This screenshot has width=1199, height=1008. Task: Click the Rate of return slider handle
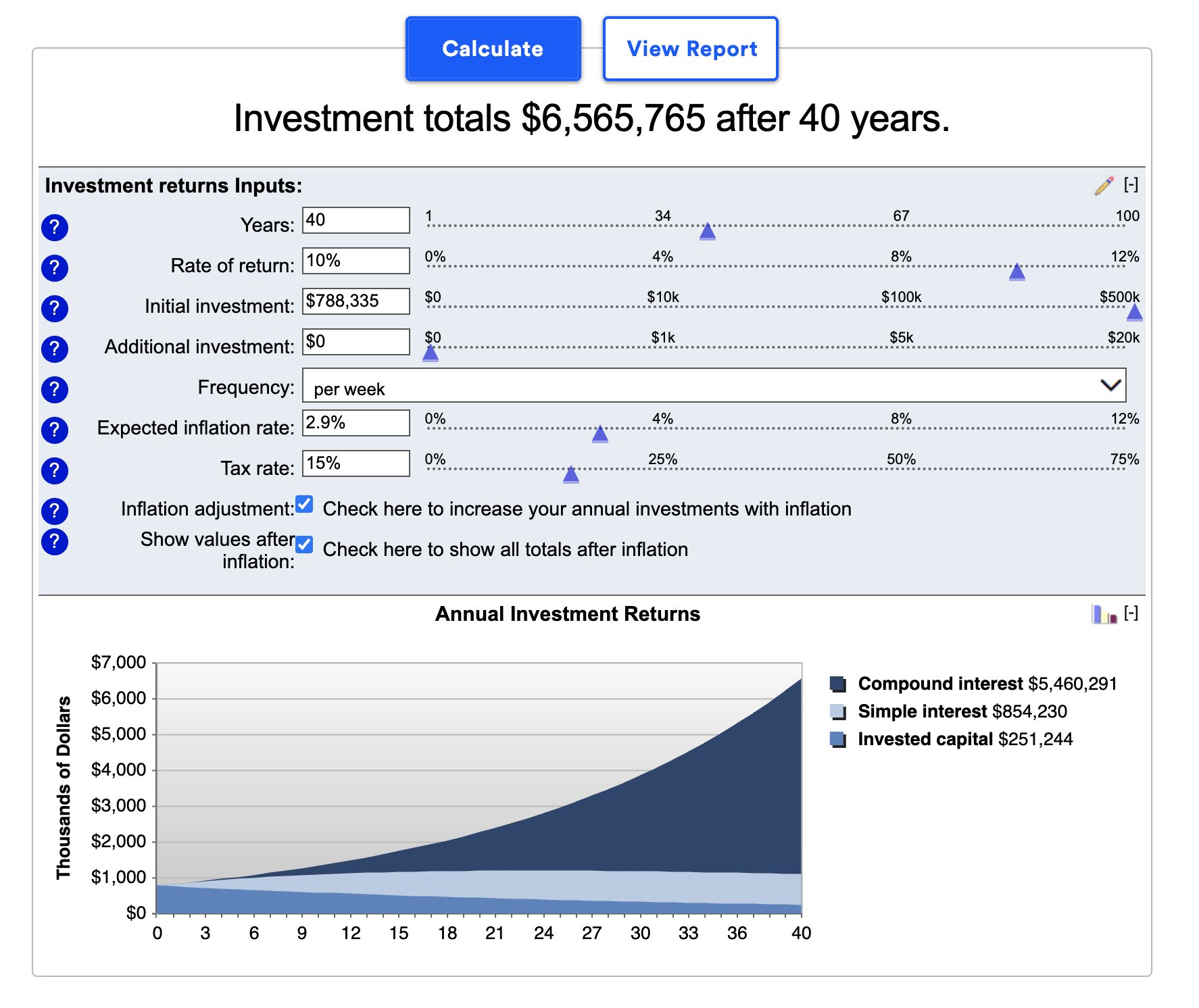coord(1017,272)
